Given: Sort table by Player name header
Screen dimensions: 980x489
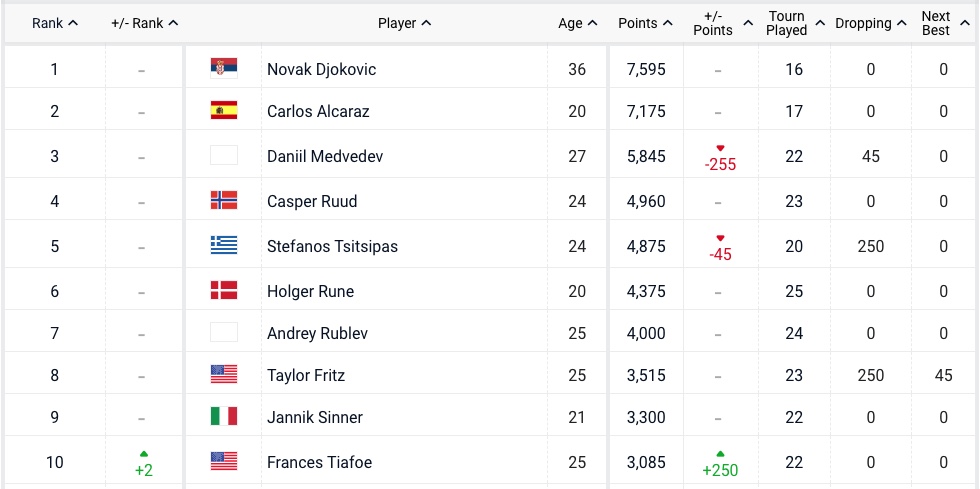Looking at the screenshot, I should 404,23.
